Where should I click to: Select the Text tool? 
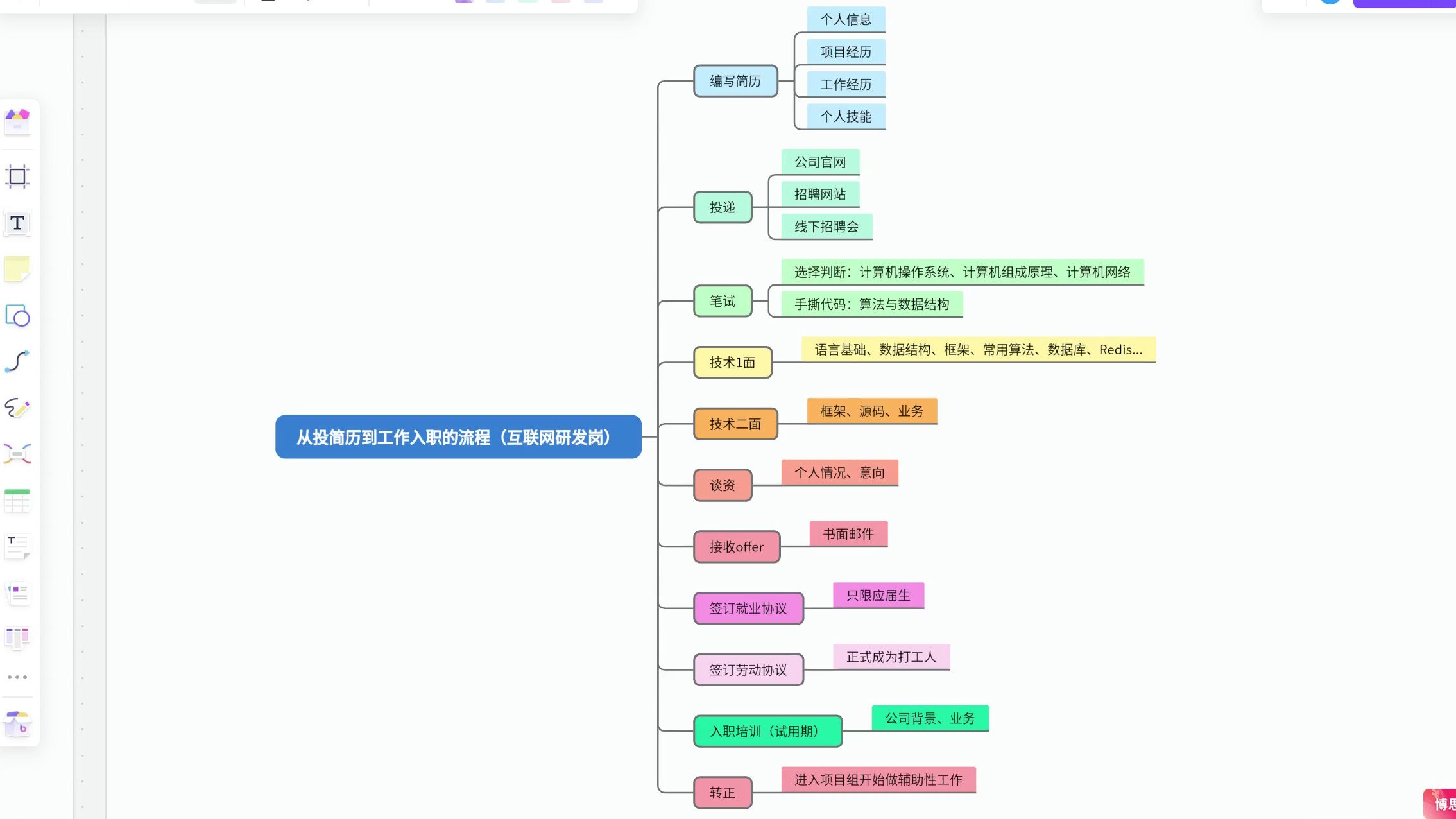(x=17, y=223)
